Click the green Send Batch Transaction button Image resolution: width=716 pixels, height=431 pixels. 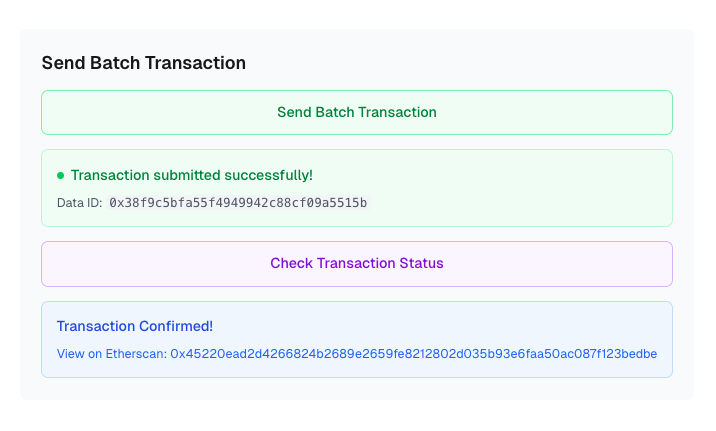(x=357, y=112)
